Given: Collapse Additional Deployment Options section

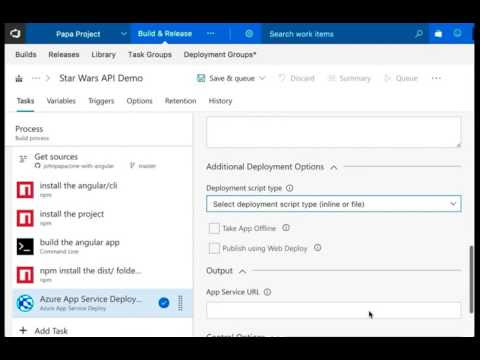Looking at the screenshot, I should pyautogui.click(x=334, y=167).
